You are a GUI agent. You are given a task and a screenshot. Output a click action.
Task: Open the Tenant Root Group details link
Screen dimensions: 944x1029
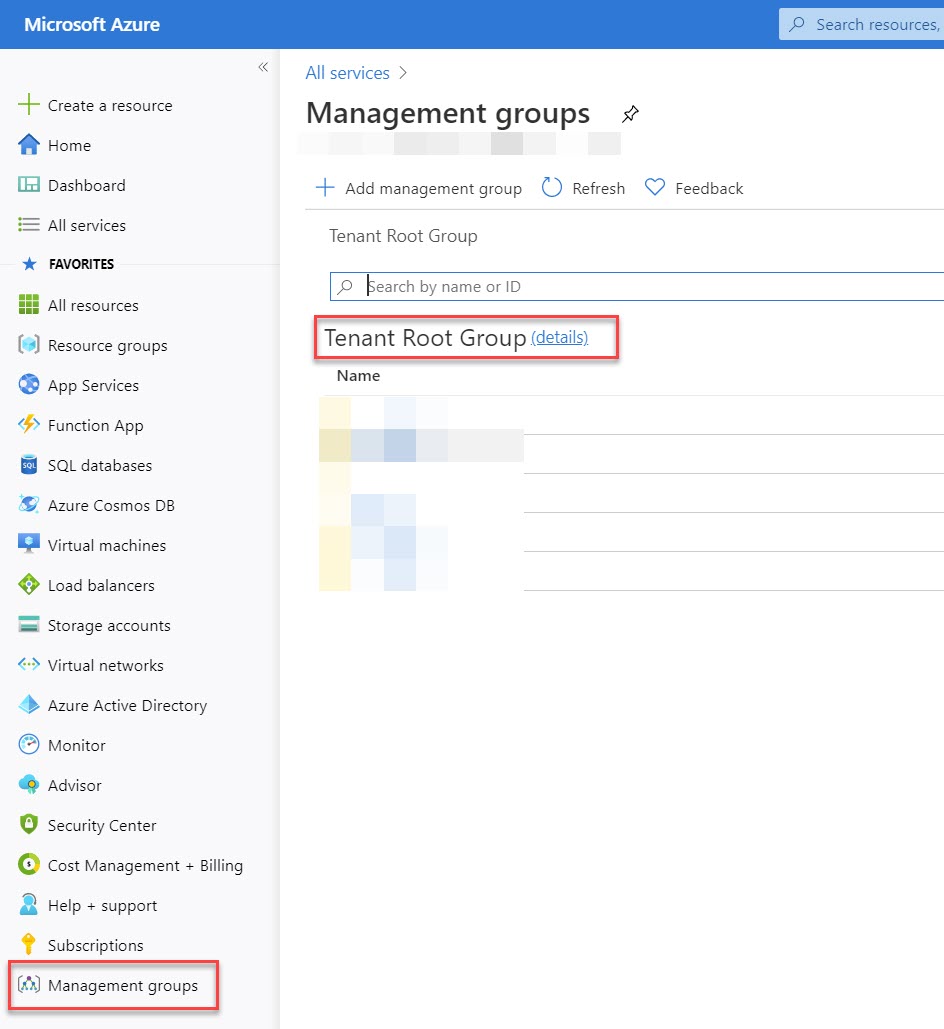click(x=559, y=337)
